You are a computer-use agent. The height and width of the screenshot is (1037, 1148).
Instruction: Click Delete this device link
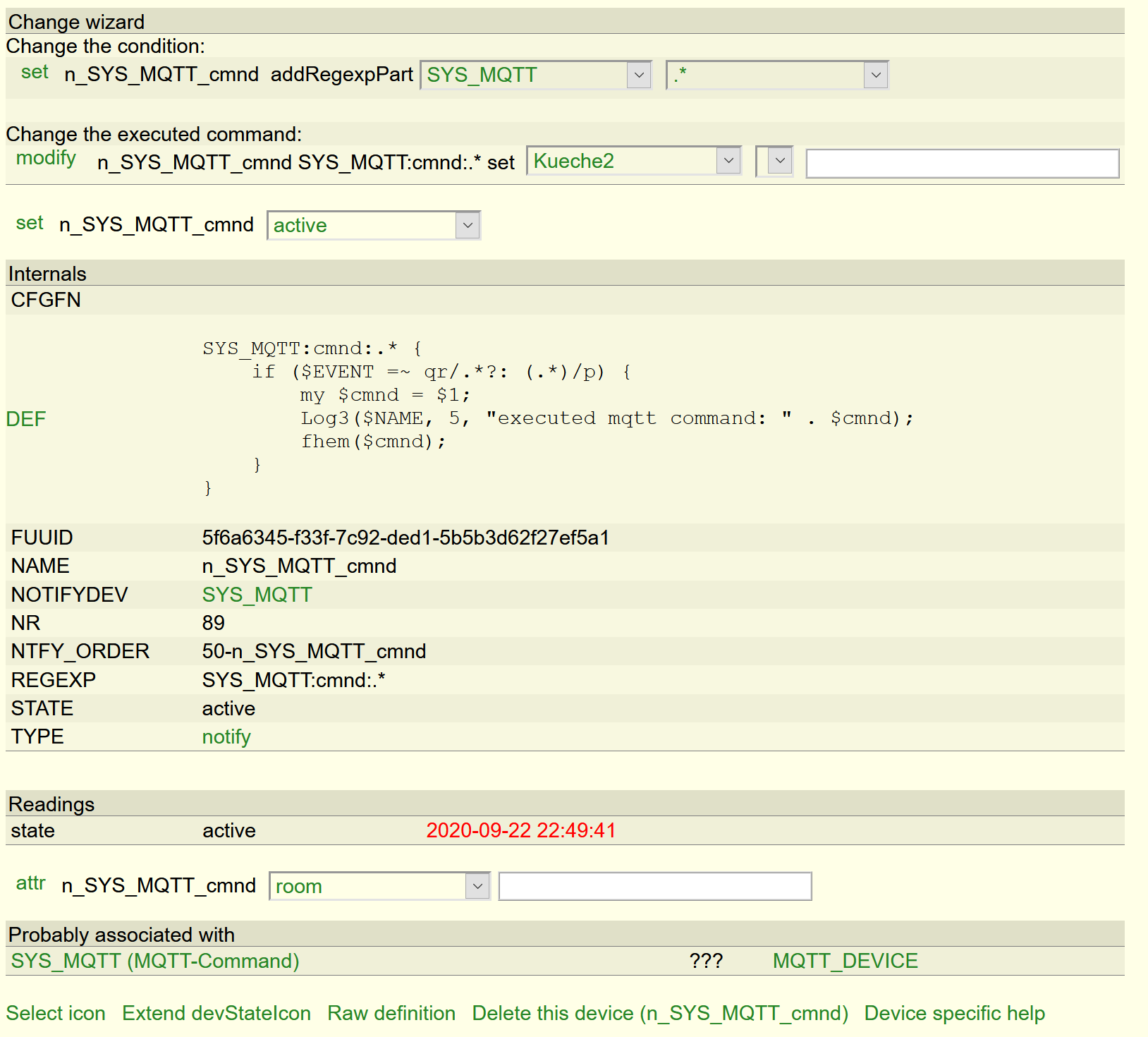[659, 1014]
